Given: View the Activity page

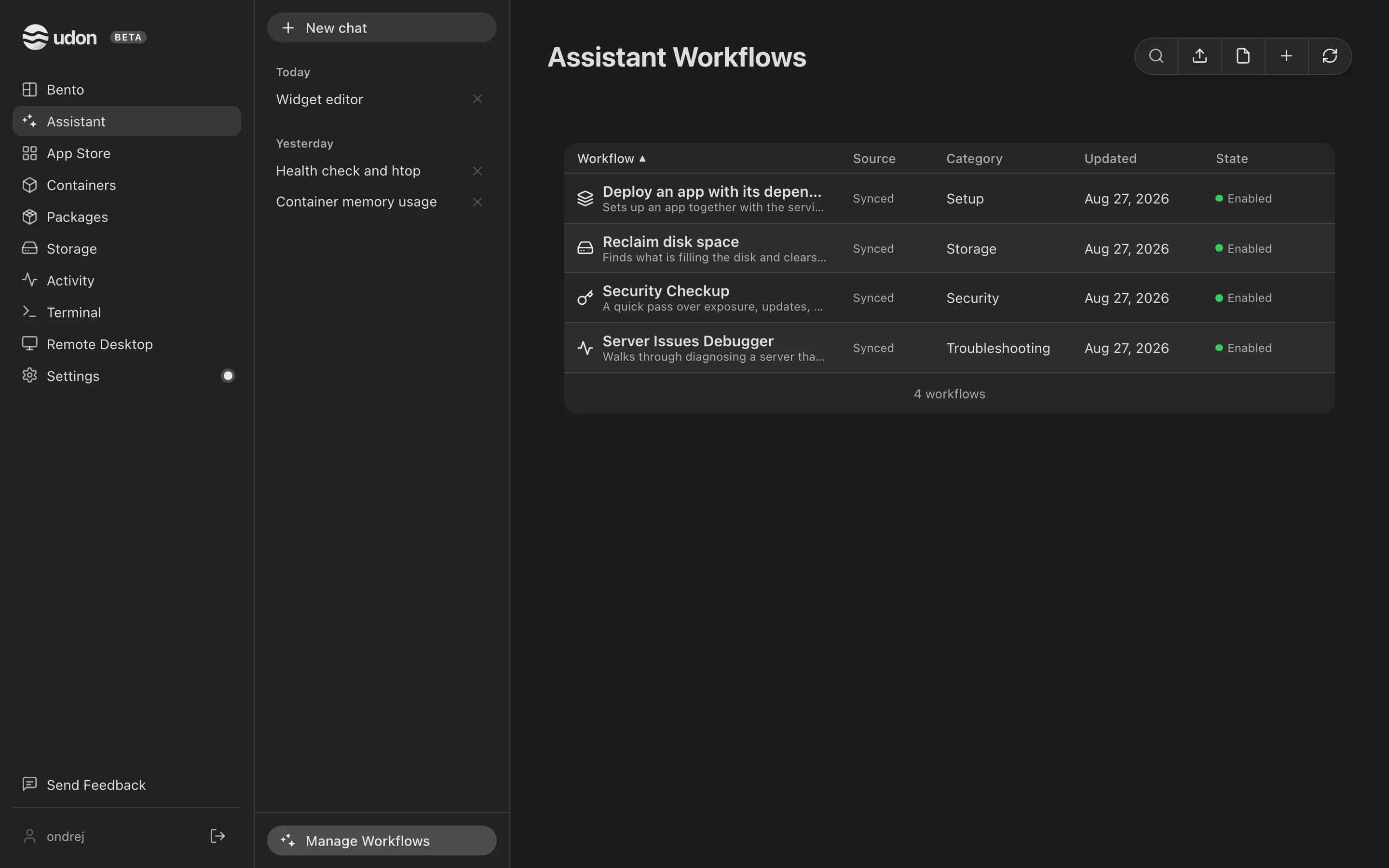Looking at the screenshot, I should point(127,280).
